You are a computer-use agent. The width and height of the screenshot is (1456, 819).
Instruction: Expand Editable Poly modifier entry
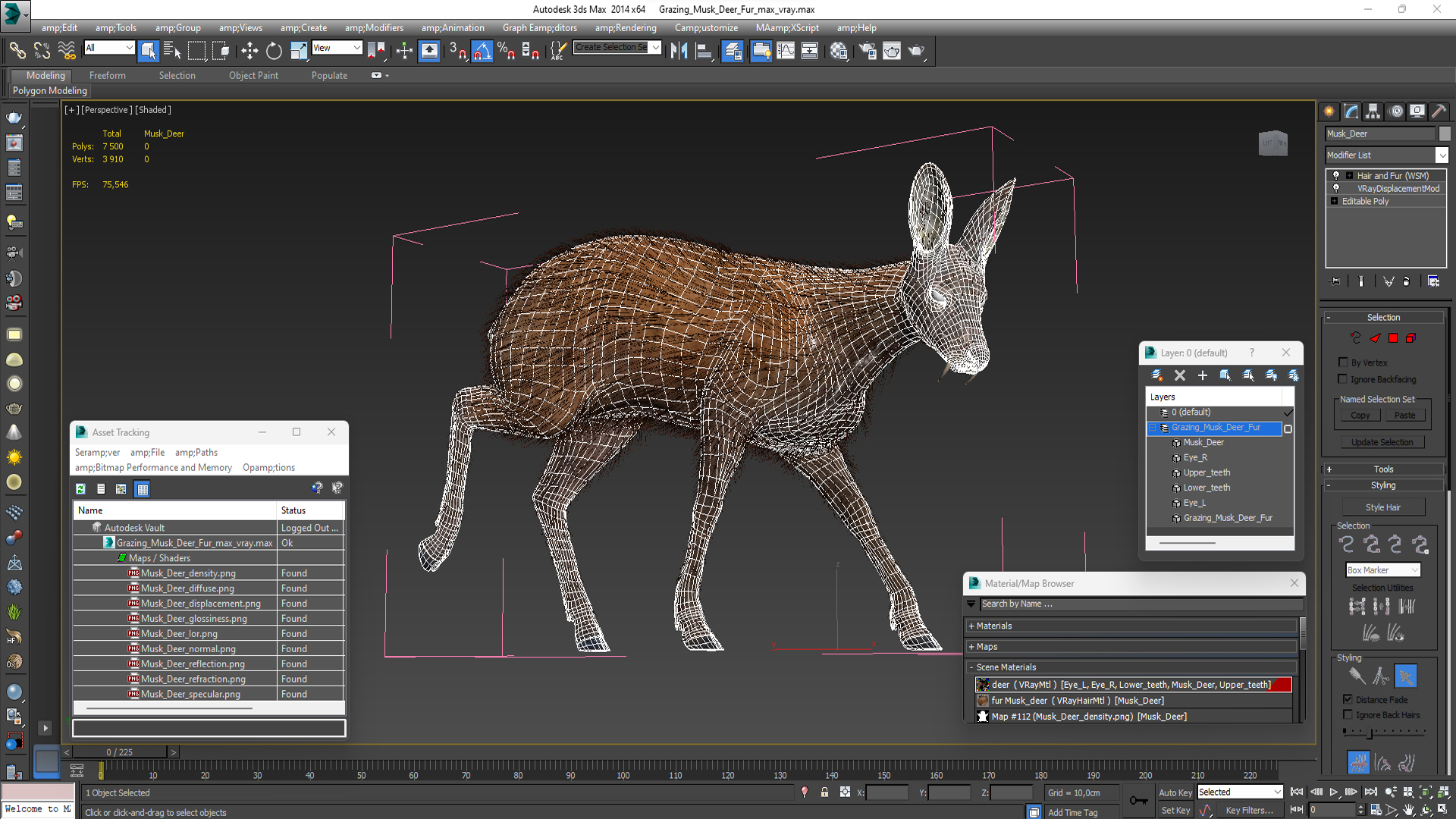(1334, 201)
